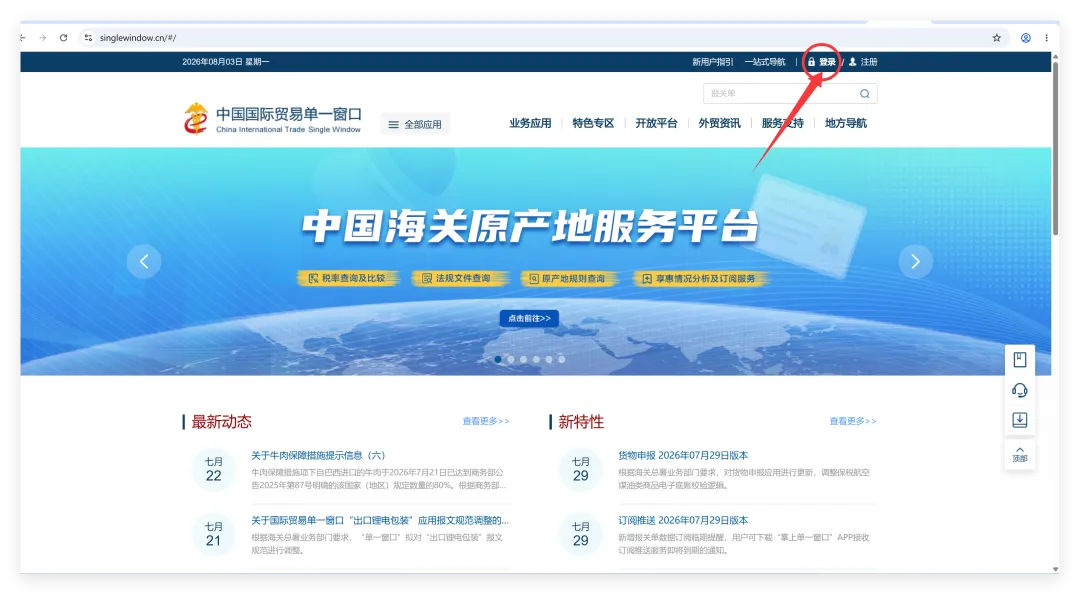Open the browser three-dot menu
Viewport: 1080px width, 595px height.
(1046, 38)
